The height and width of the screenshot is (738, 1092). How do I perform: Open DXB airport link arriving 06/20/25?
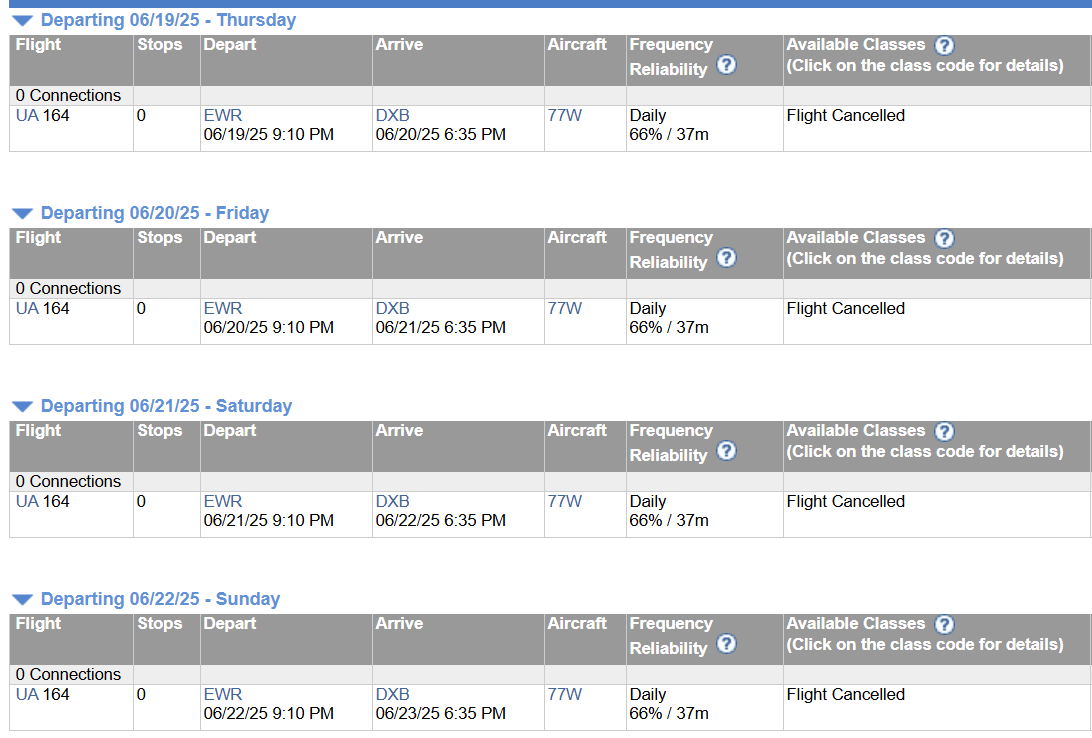[393, 116]
